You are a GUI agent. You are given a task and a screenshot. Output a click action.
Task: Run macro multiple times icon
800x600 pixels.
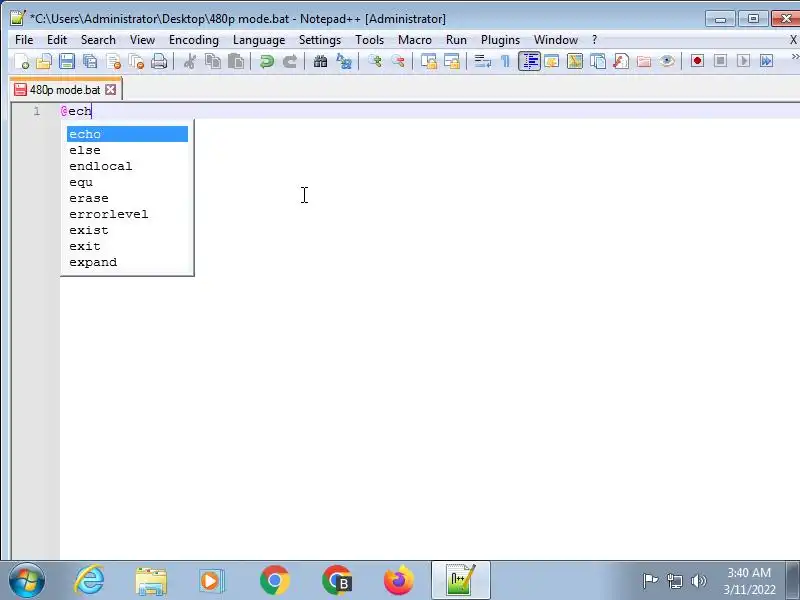tap(766, 61)
